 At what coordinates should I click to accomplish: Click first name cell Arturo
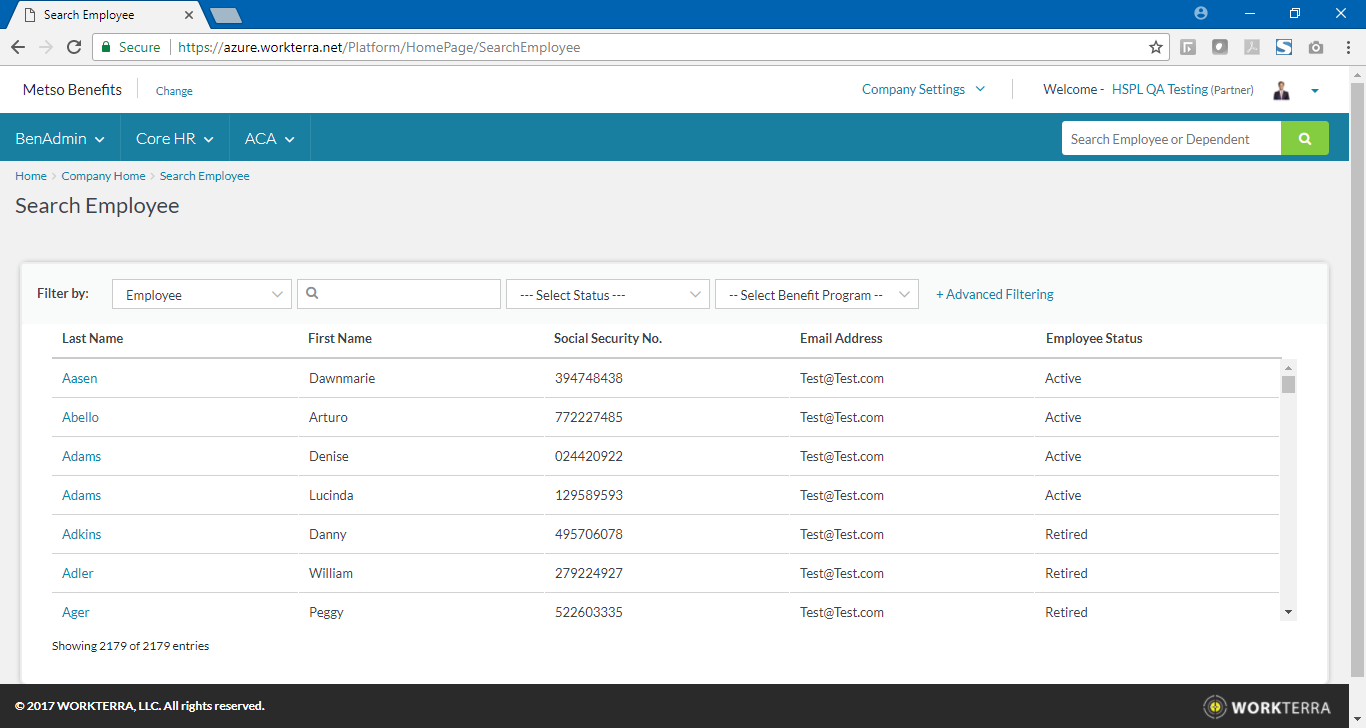pyautogui.click(x=328, y=417)
